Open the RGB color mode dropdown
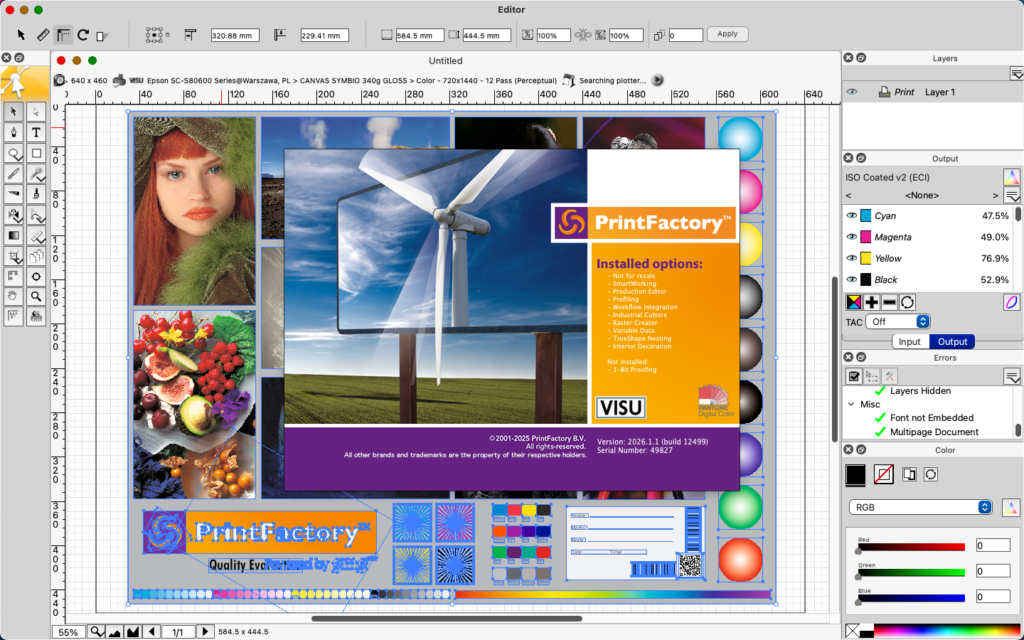The width and height of the screenshot is (1024, 640). coord(920,507)
